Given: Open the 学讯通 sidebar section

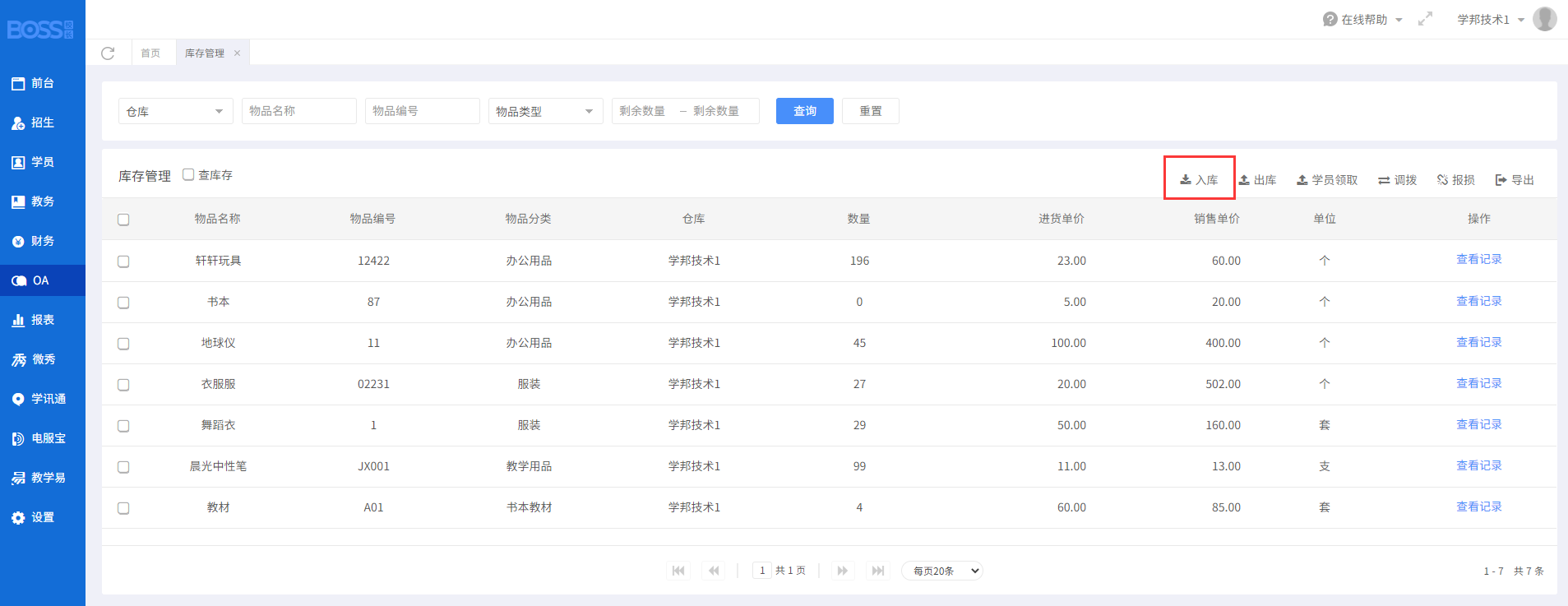Looking at the screenshot, I should [43, 399].
